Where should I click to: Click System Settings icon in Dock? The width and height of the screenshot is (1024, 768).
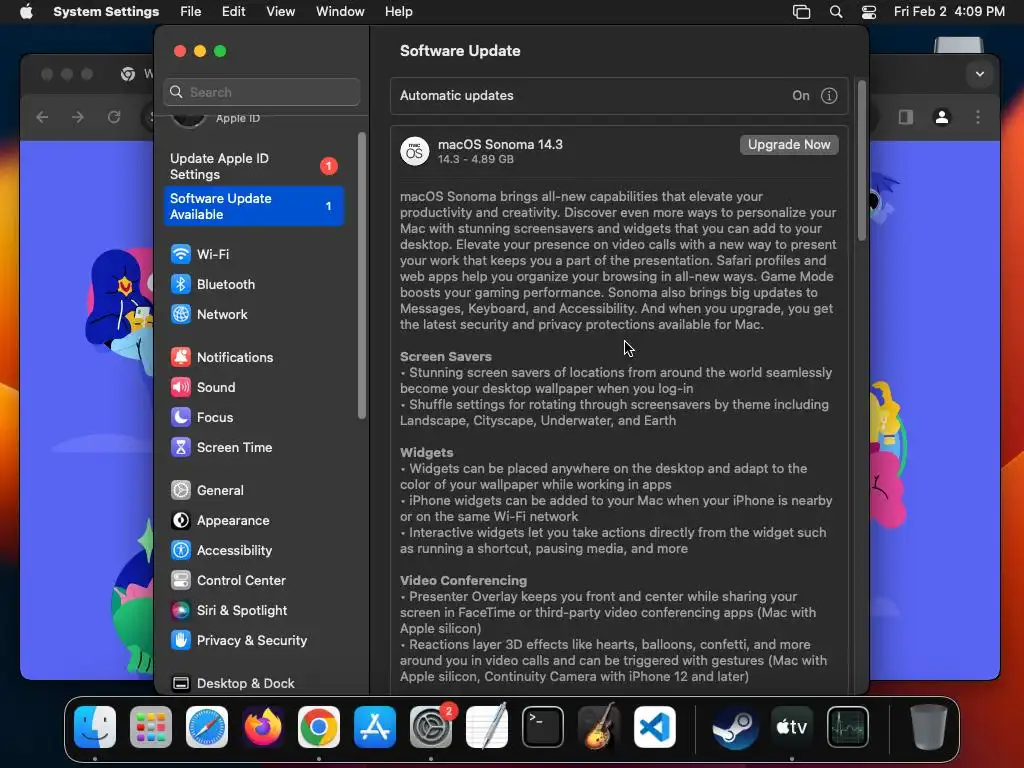431,727
